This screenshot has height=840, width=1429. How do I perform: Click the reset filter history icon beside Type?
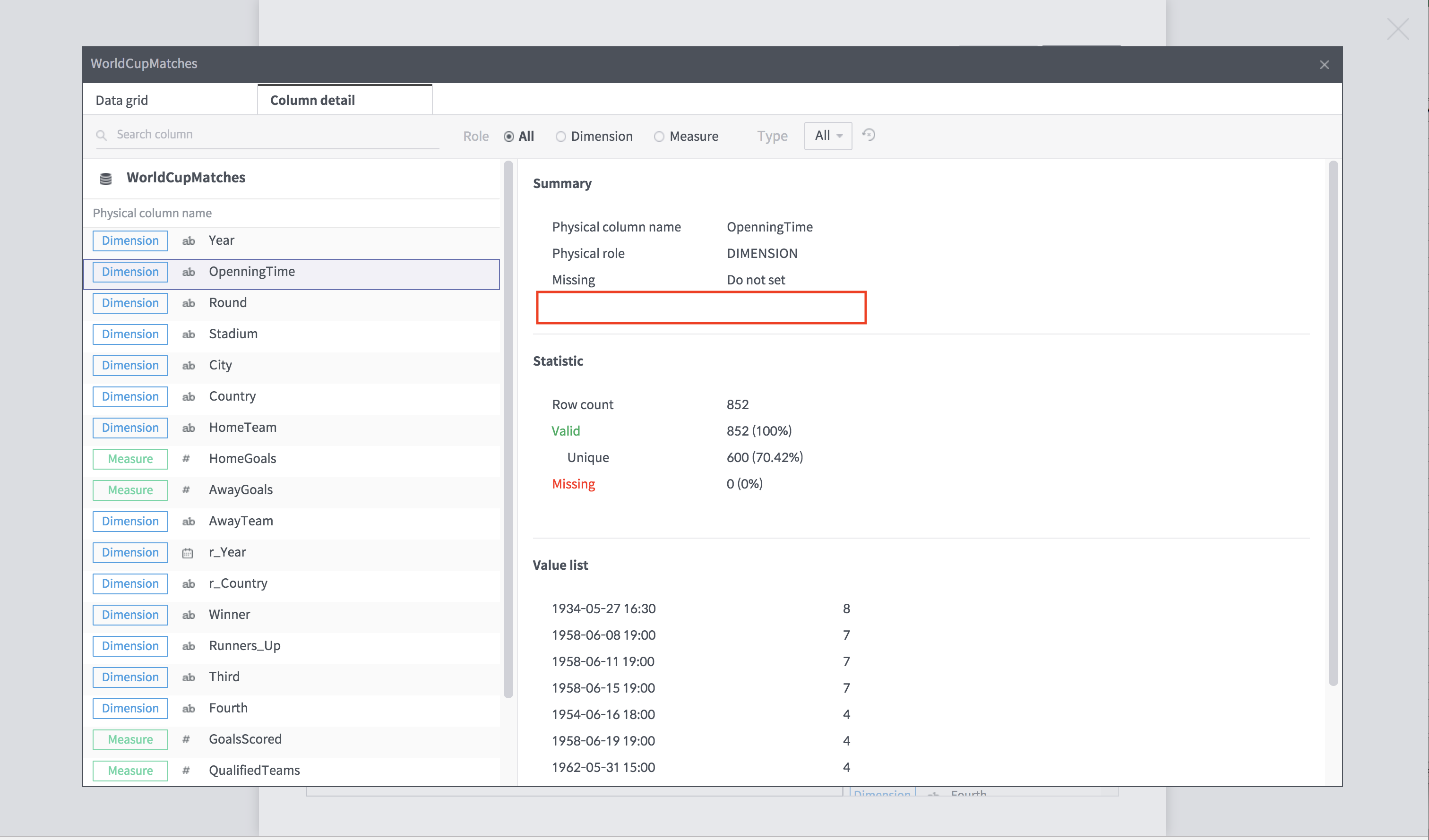[x=869, y=135]
